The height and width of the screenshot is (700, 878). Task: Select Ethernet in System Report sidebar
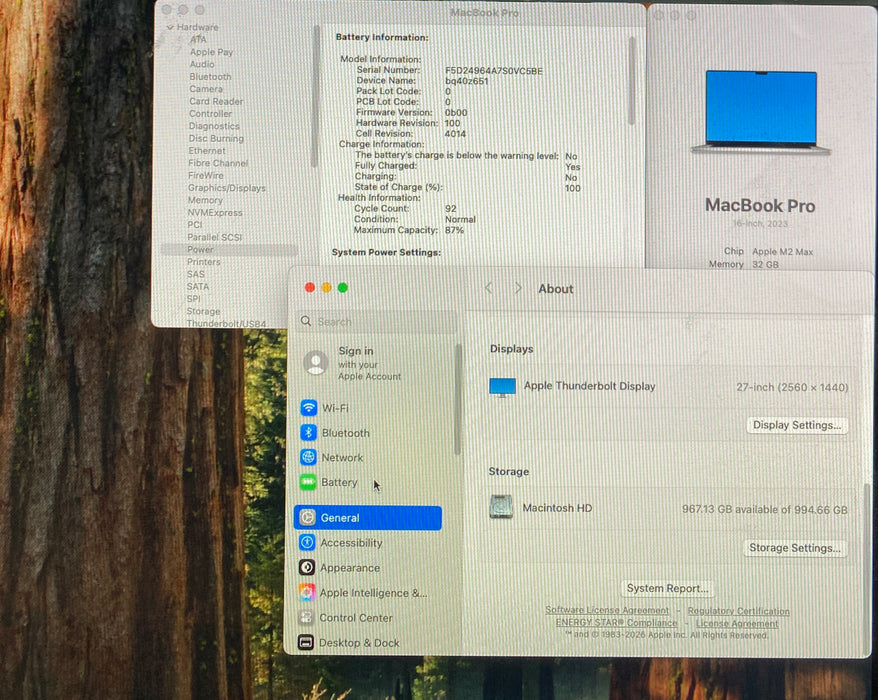tap(207, 151)
